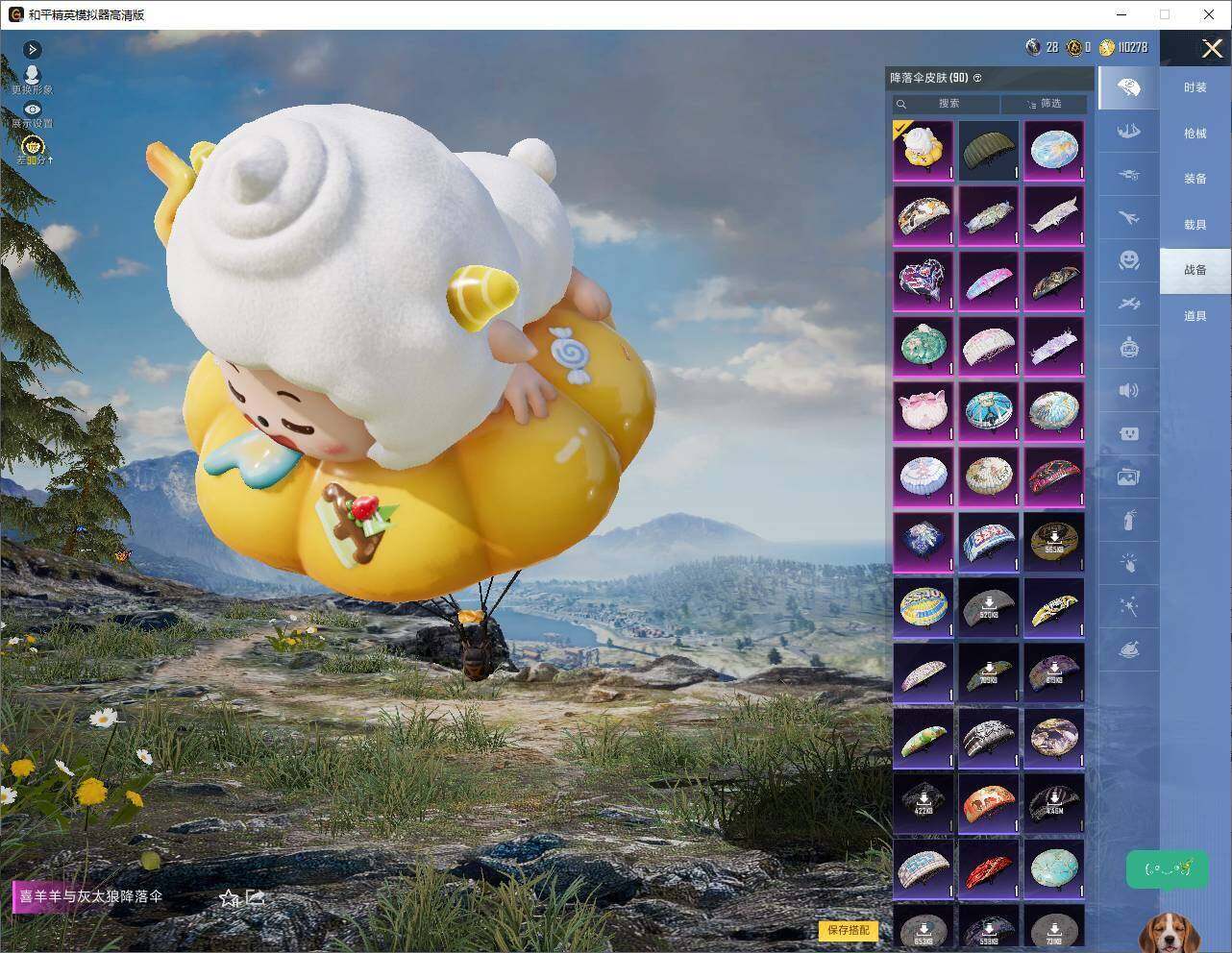This screenshot has width=1232, height=953.
Task: Toggle the 展示设置 eye icon
Action: coord(32,110)
